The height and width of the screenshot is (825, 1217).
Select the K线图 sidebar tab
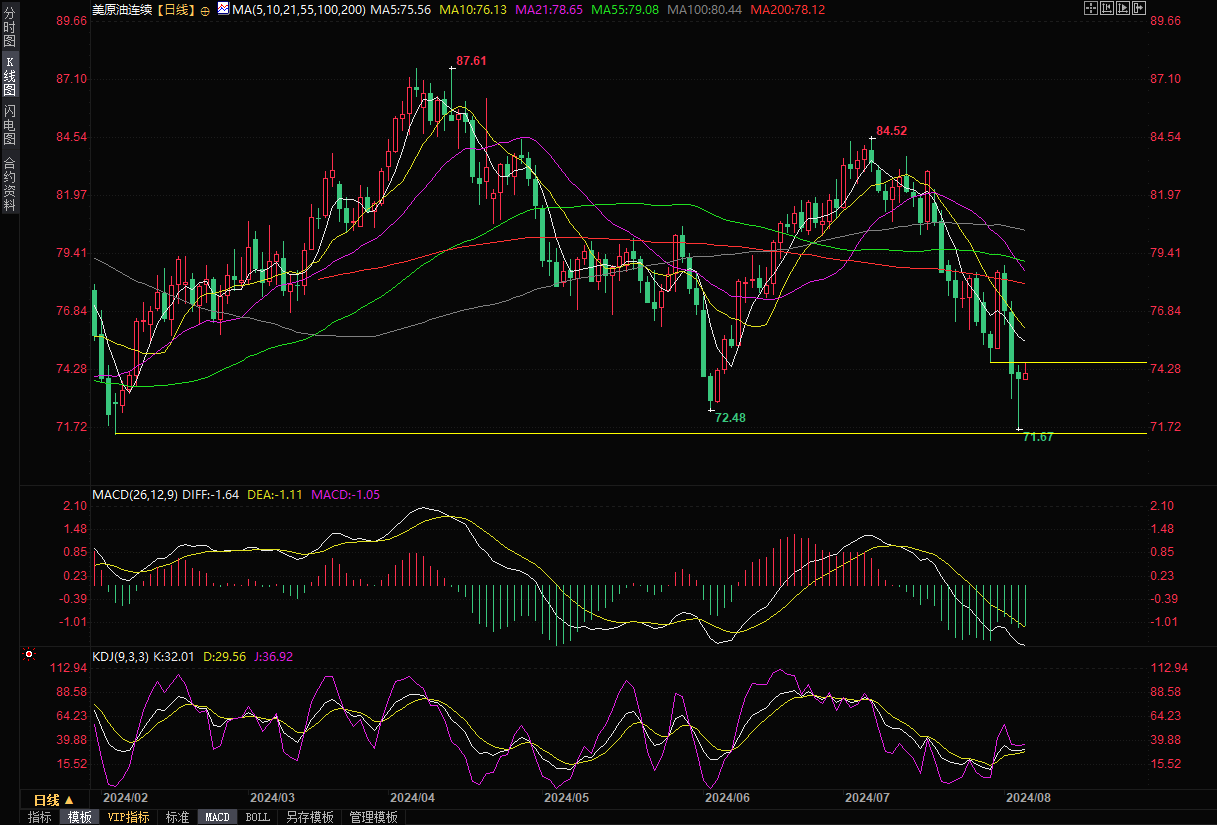click(x=9, y=75)
